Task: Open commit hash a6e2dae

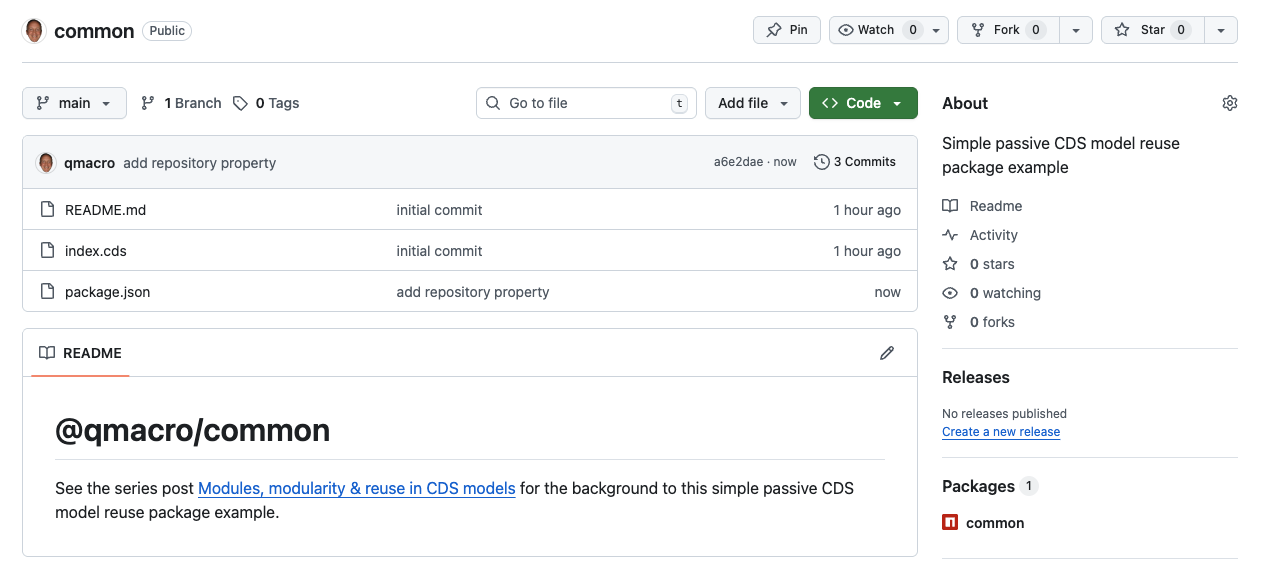Action: click(x=738, y=162)
